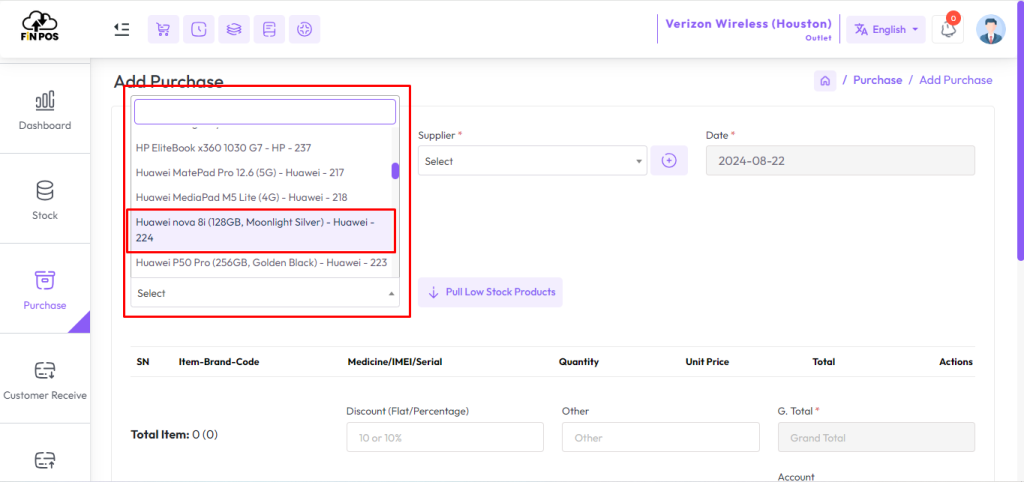The image size is (1024, 482).
Task: Open the user profile avatar
Action: pos(991,29)
